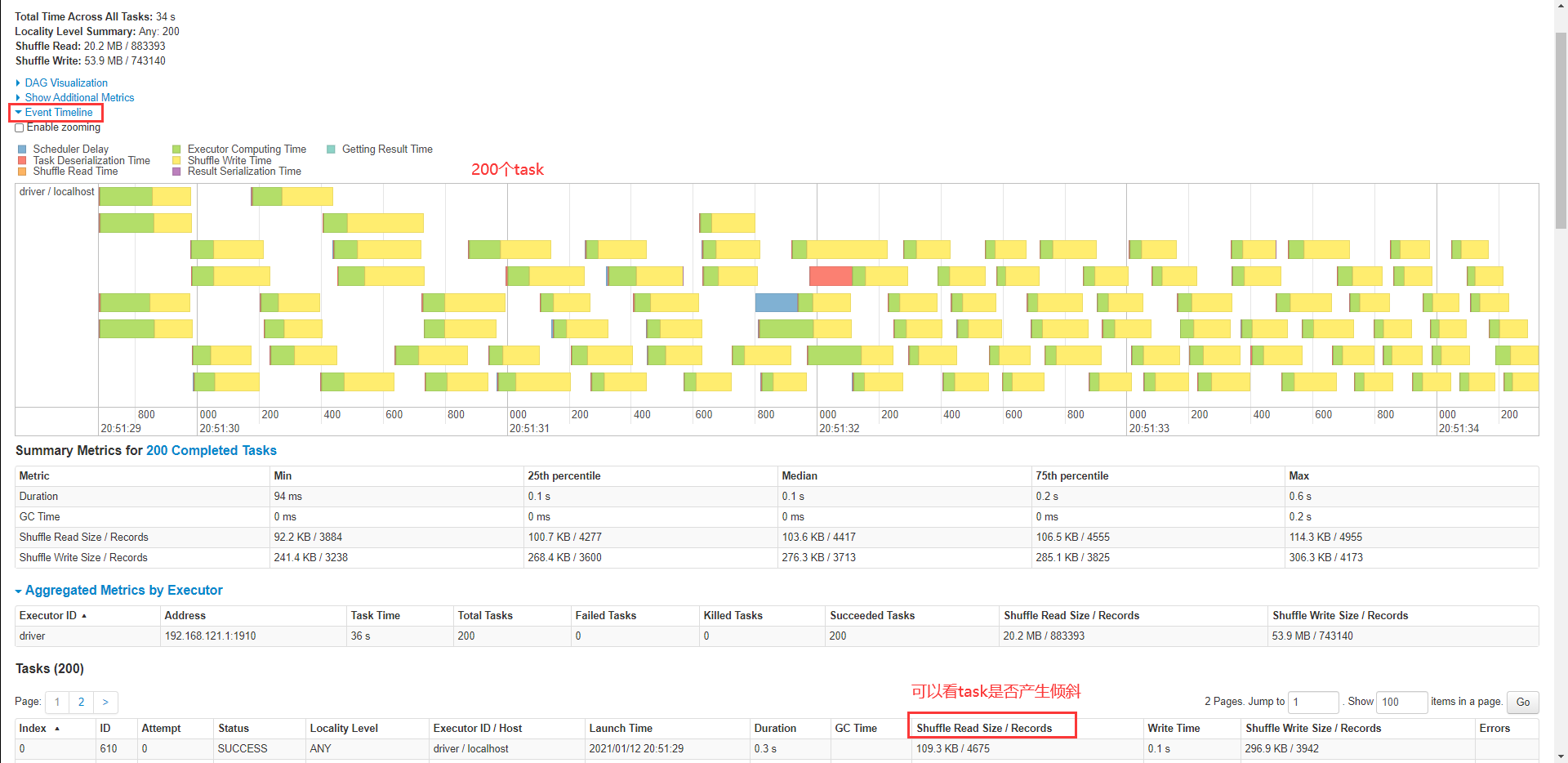This screenshot has height=763, width=1568.
Task: Focus the Jump to page input
Action: click(x=1313, y=702)
